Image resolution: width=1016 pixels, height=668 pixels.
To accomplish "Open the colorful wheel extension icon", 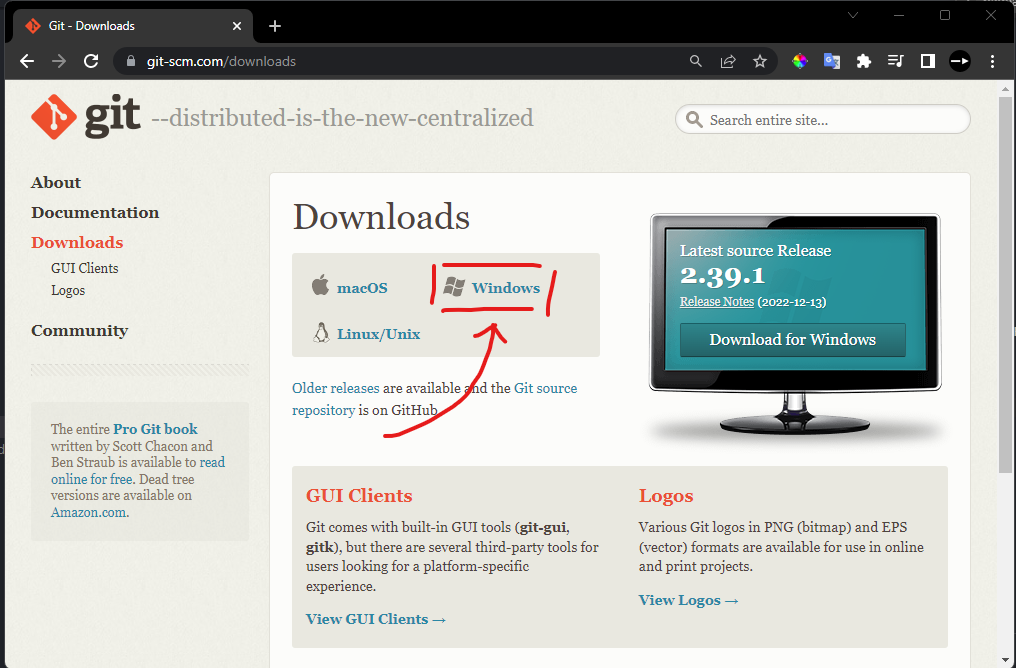I will pos(800,61).
